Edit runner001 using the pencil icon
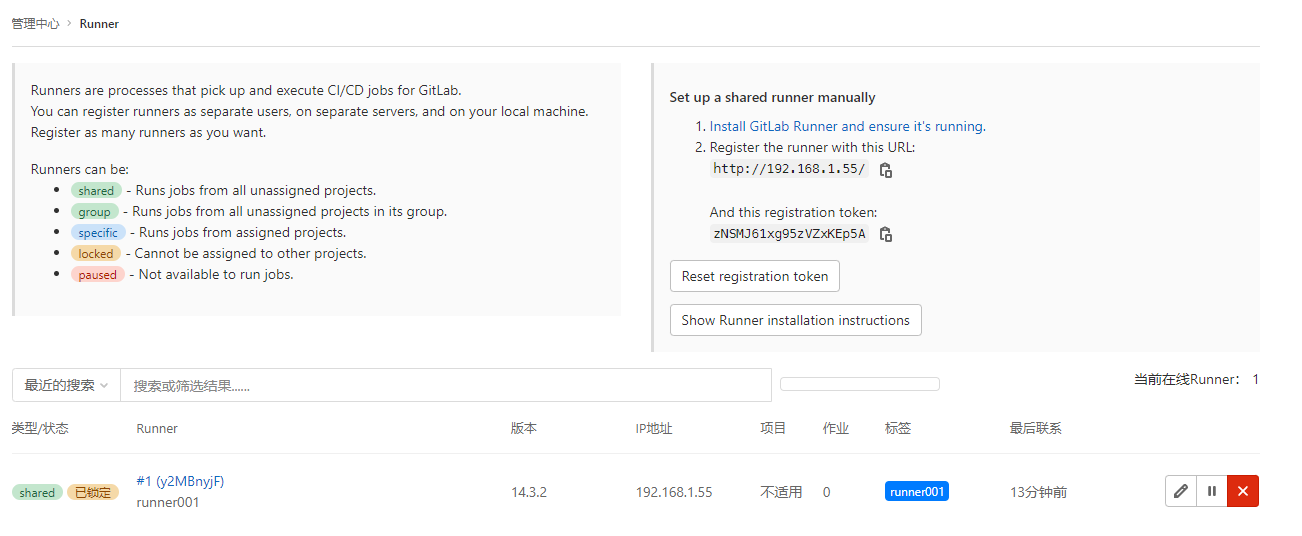 (x=1181, y=491)
